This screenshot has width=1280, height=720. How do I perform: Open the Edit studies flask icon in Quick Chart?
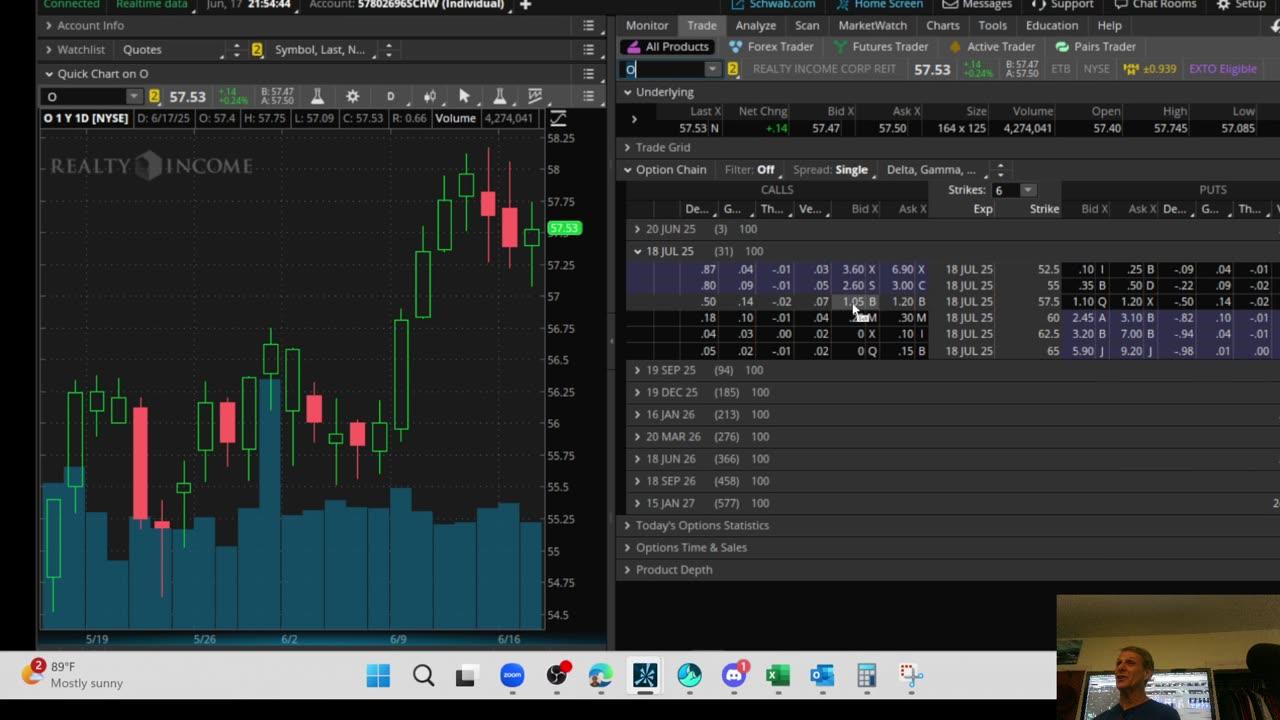tap(316, 96)
